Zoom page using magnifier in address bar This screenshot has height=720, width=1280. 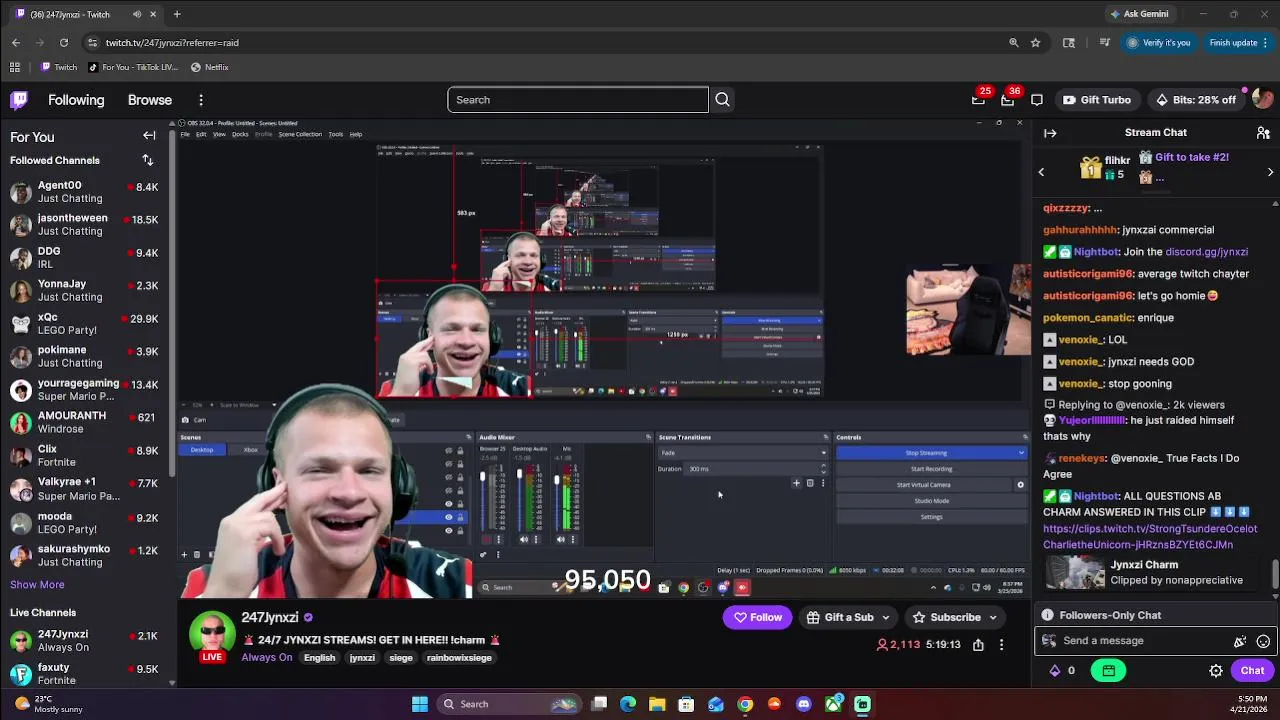coord(1013,43)
